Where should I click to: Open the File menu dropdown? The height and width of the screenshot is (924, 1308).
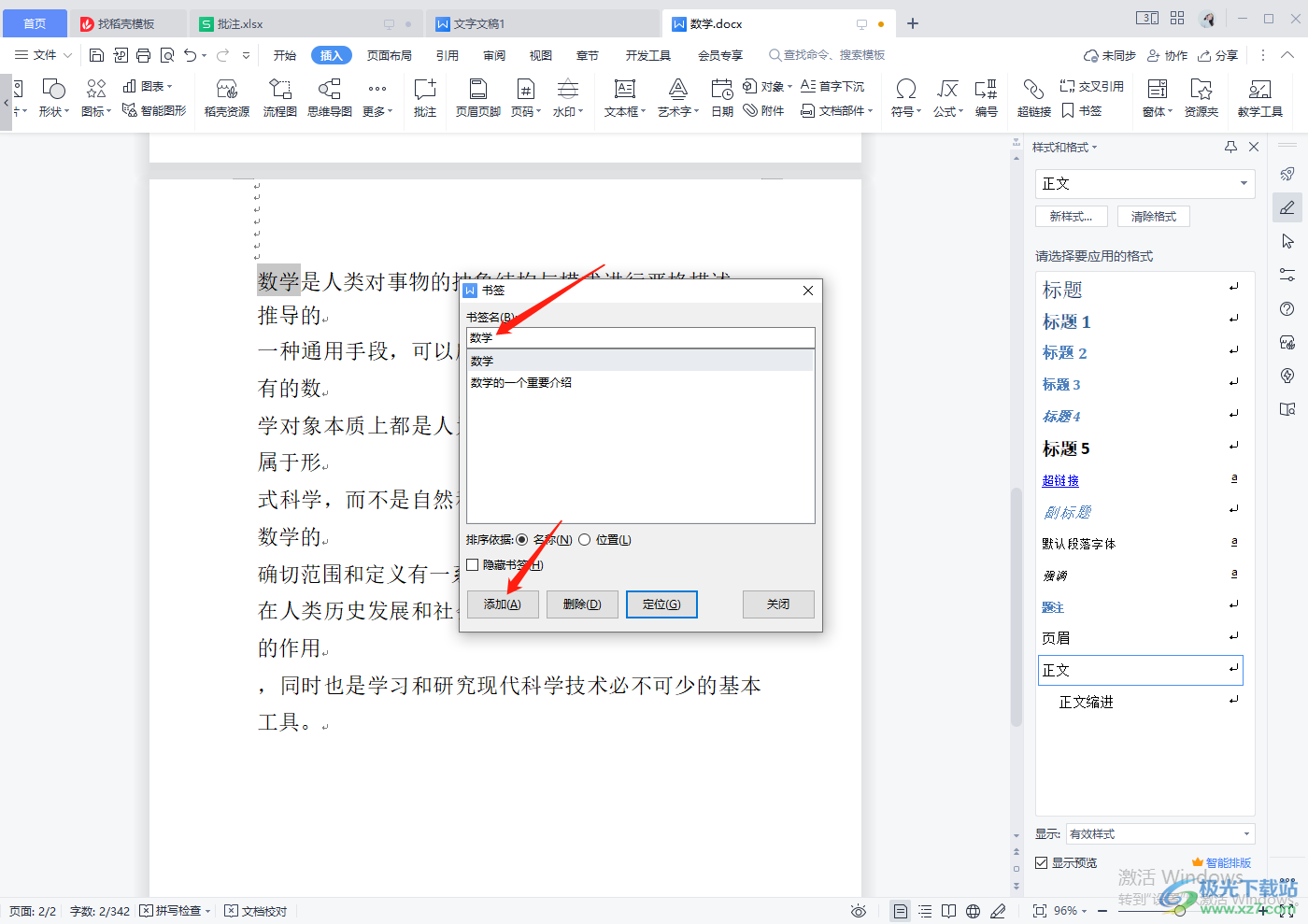[43, 55]
